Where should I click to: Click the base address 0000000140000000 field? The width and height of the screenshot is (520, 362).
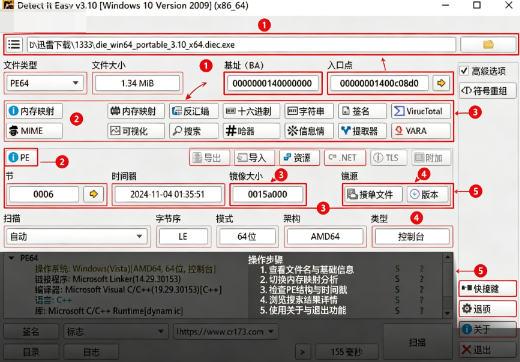point(272,83)
